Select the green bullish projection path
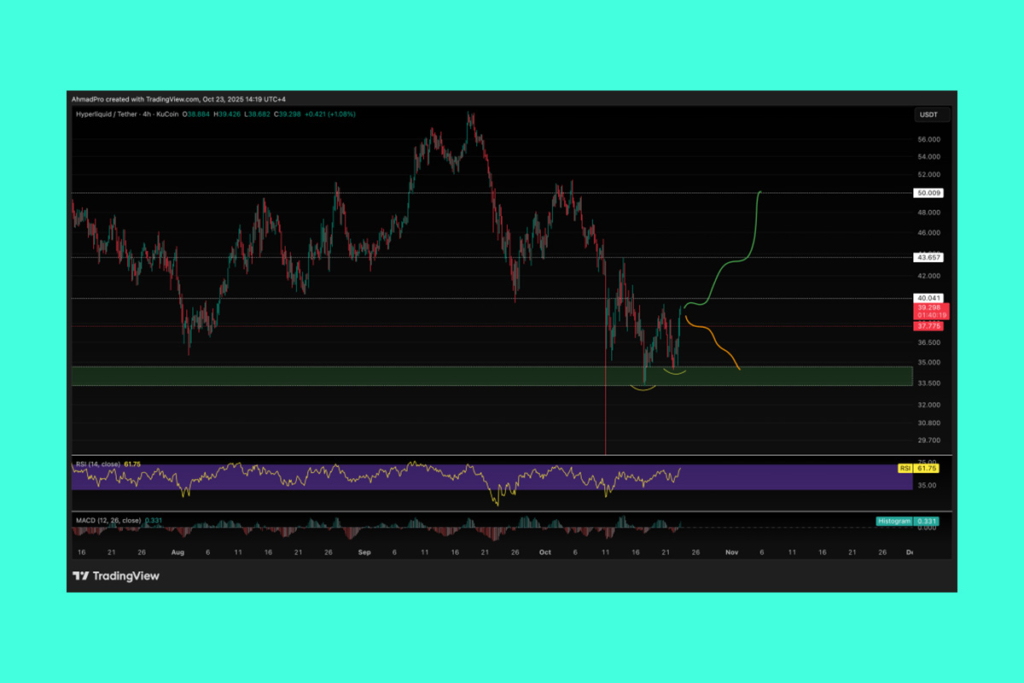 (x=735, y=263)
